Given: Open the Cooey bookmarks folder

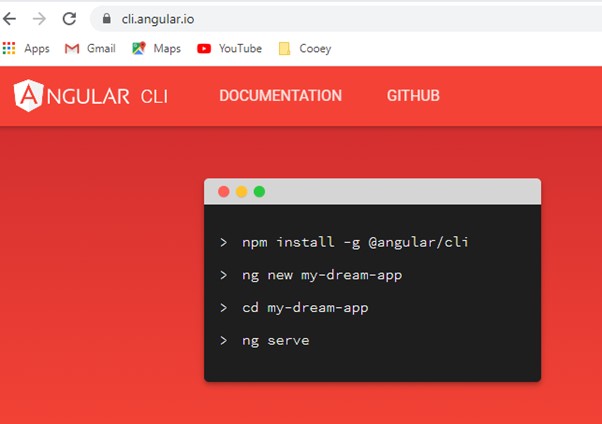Looking at the screenshot, I should click(305, 48).
